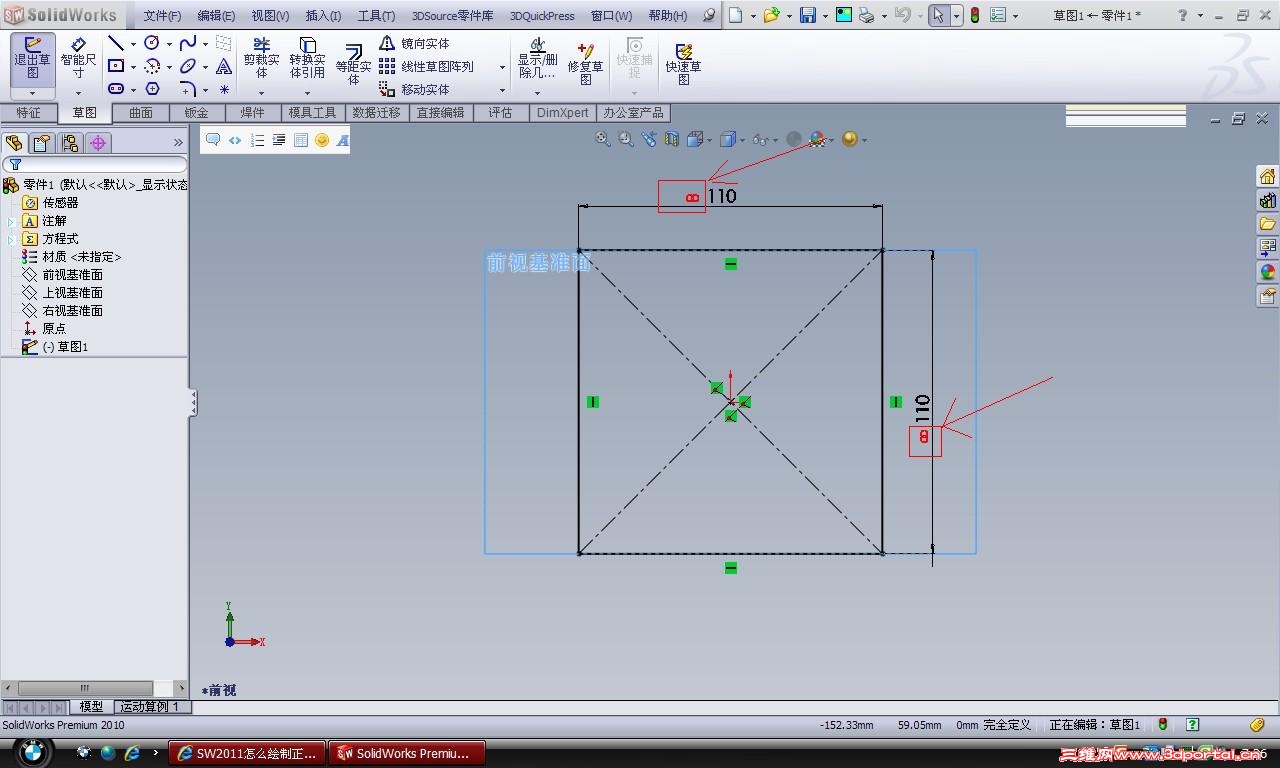Image resolution: width=1280 pixels, height=768 pixels.
Task: Select the Smart Dimension (智能尺寸) tool
Action: pos(78,59)
